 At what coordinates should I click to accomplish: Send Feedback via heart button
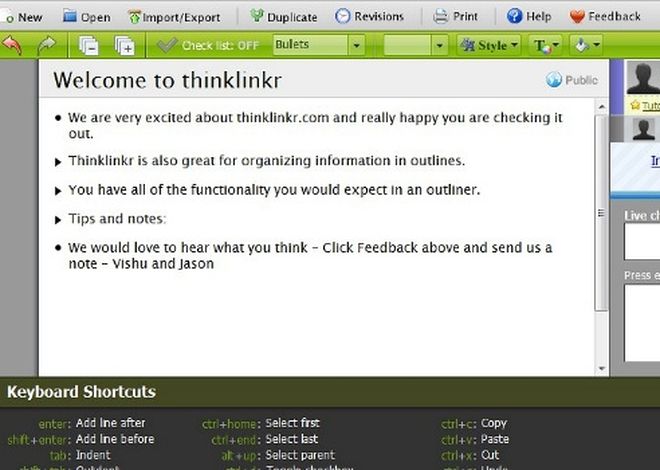point(604,16)
